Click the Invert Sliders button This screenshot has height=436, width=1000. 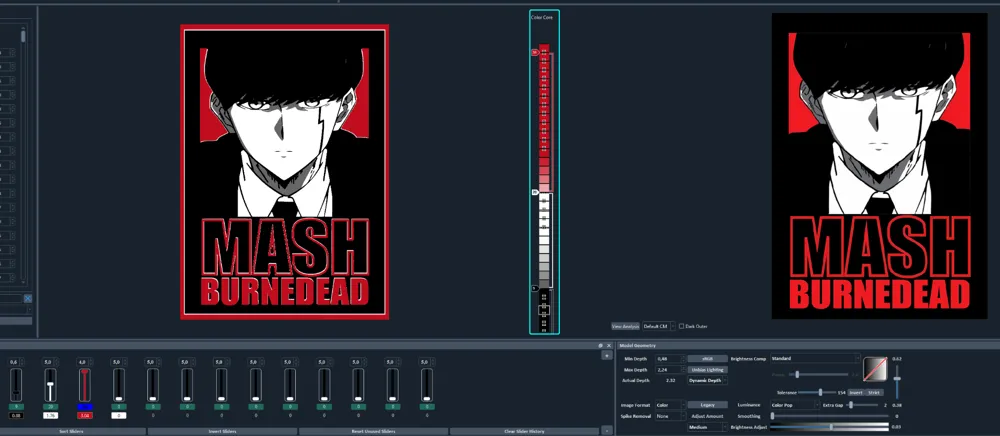223,432
